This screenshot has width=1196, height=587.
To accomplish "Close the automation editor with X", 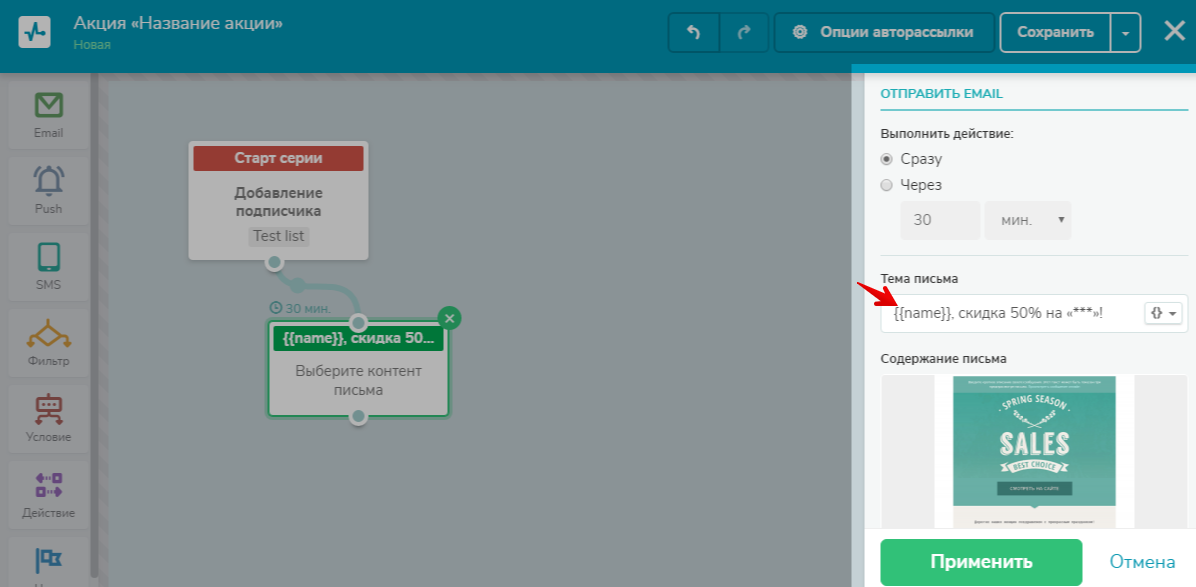I will (1174, 31).
